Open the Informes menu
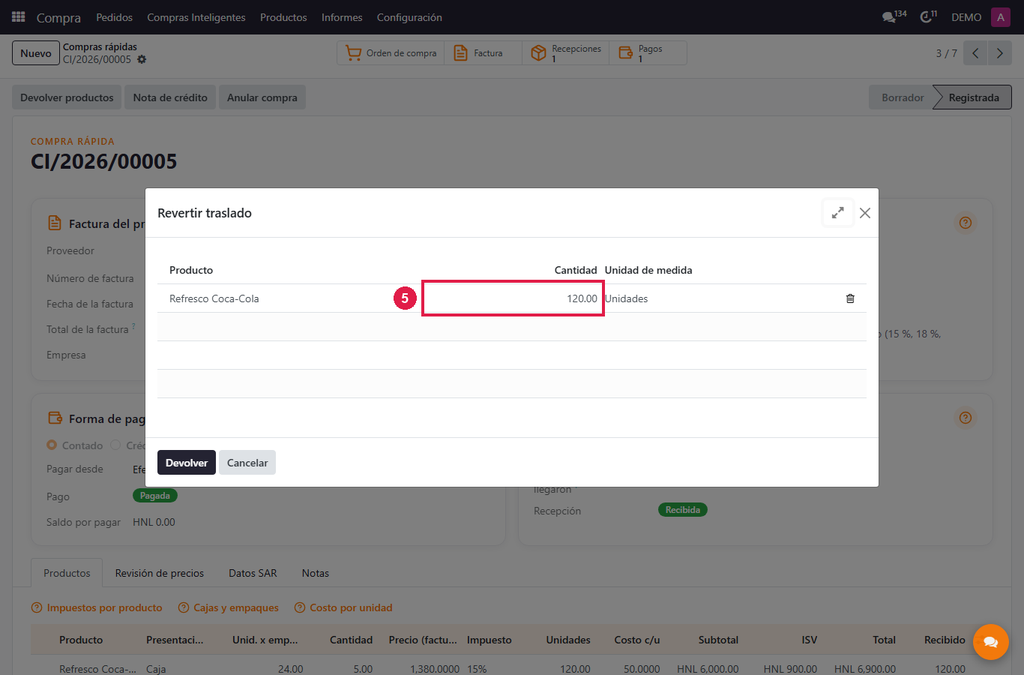 pyautogui.click(x=342, y=18)
